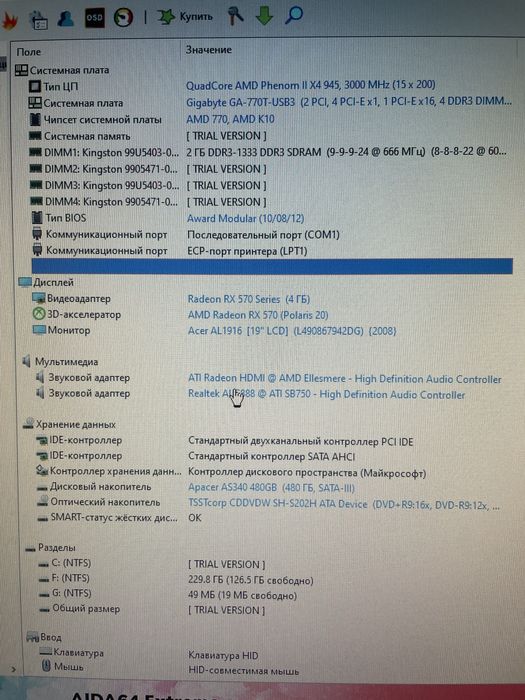Open the AMD Radeon RX 570 (Polaris 20) link
This screenshot has height=700, width=525.
(x=258, y=315)
